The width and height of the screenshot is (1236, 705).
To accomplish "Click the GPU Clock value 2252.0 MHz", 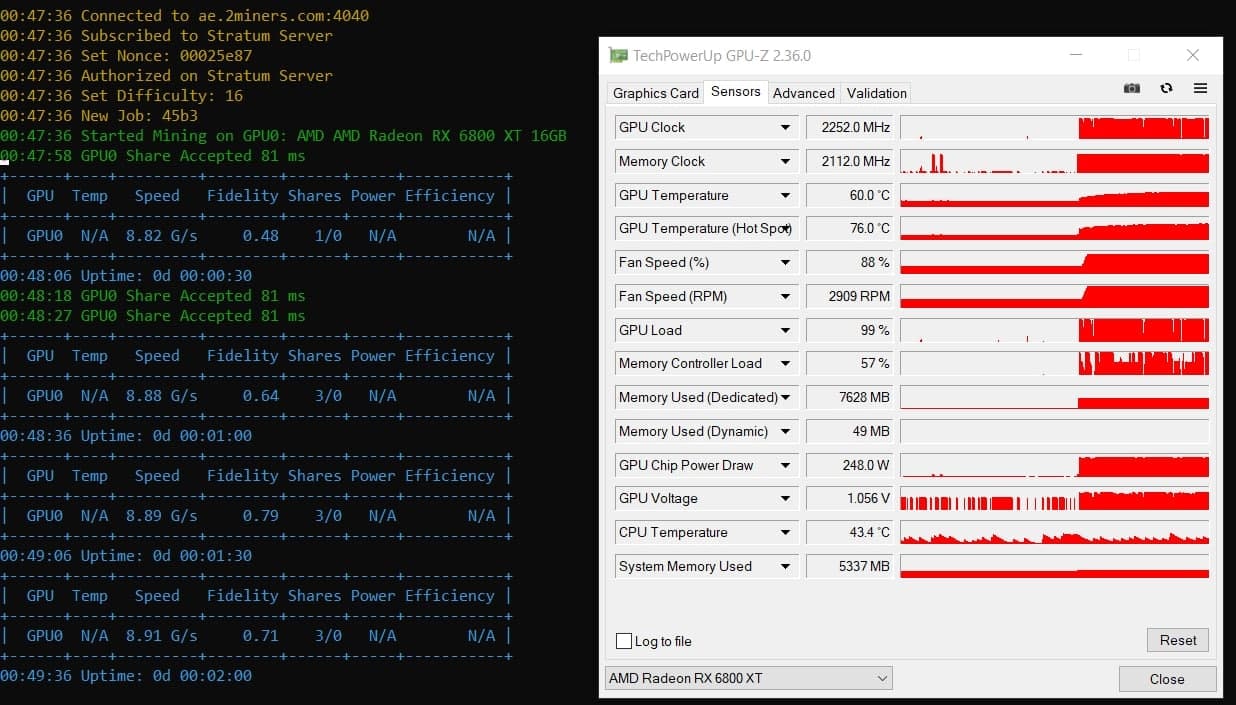I will click(849, 127).
